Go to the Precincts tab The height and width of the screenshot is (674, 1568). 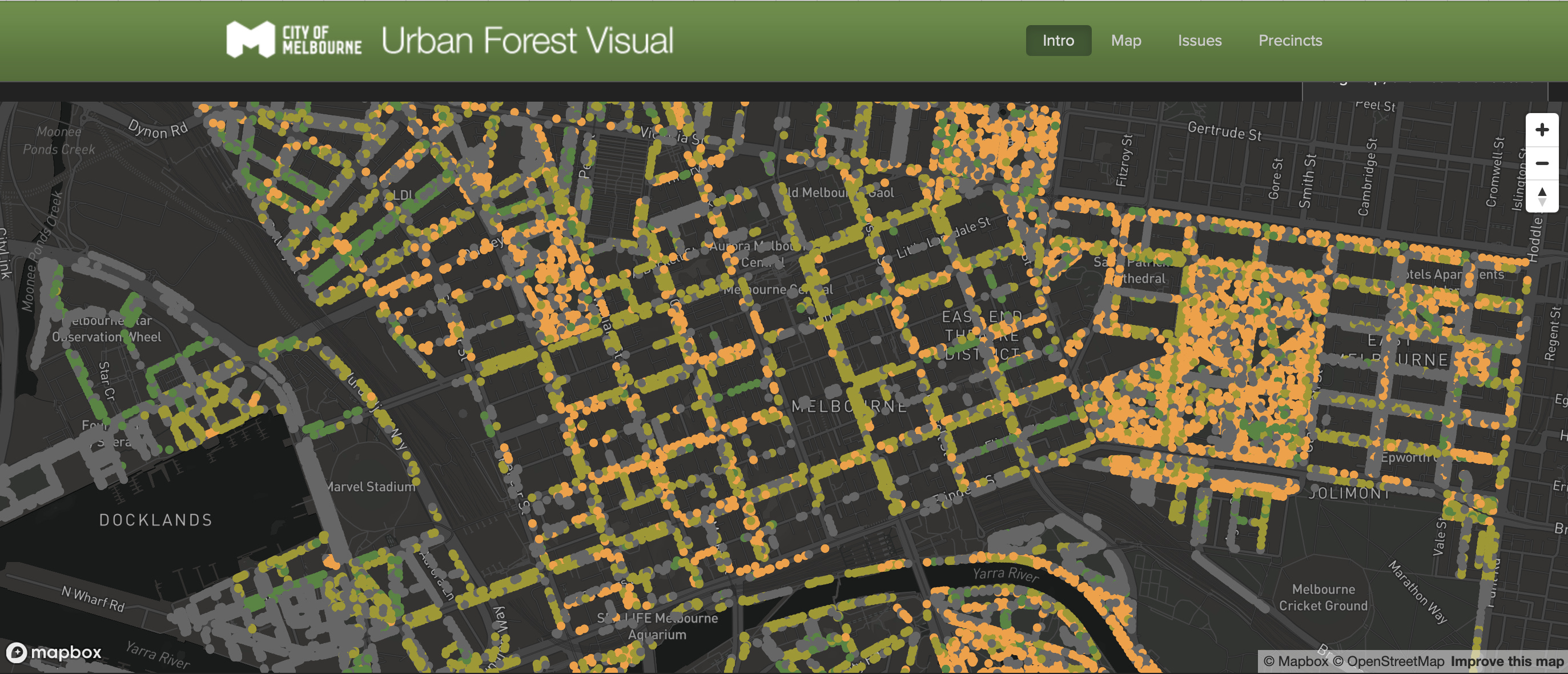[1290, 40]
